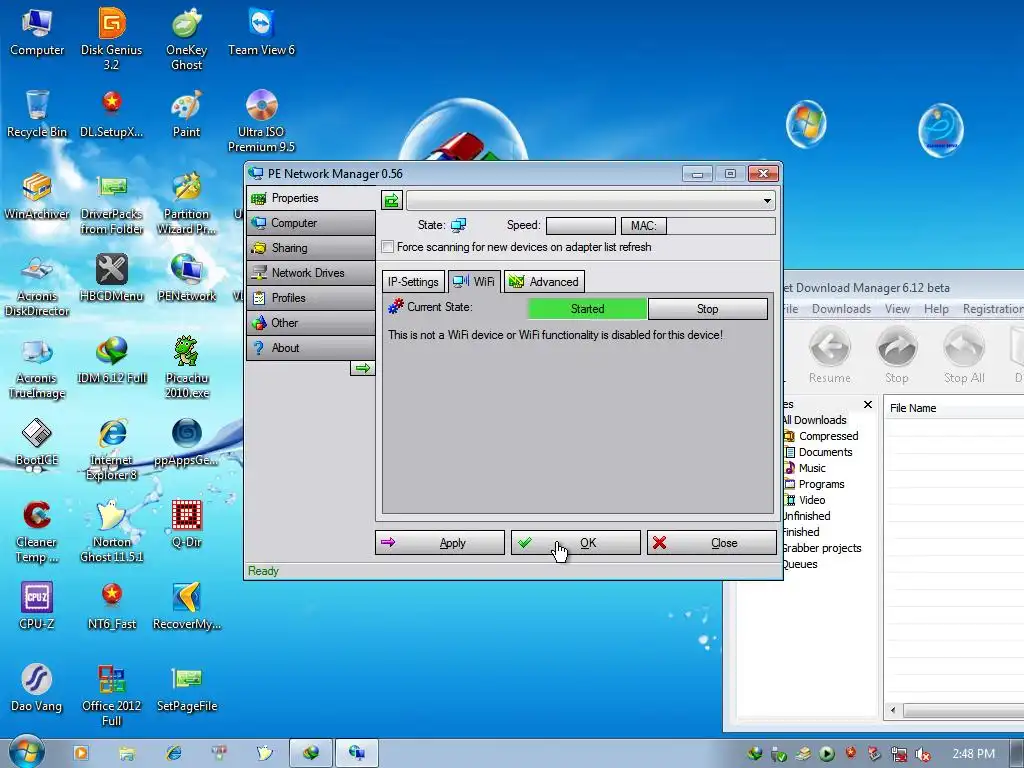
Task: Click the green adapter refresh icon
Action: (391, 200)
